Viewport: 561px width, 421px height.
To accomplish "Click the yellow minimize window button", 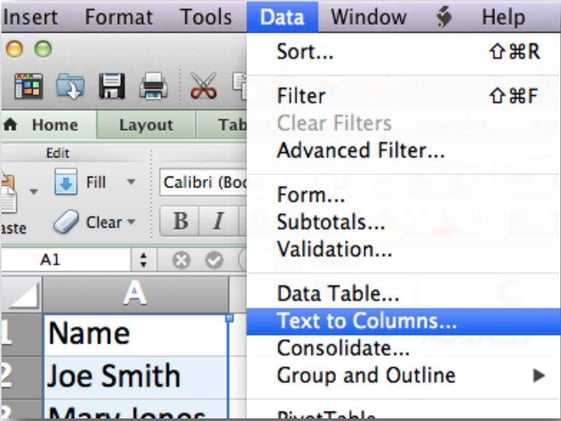I will 15,49.
